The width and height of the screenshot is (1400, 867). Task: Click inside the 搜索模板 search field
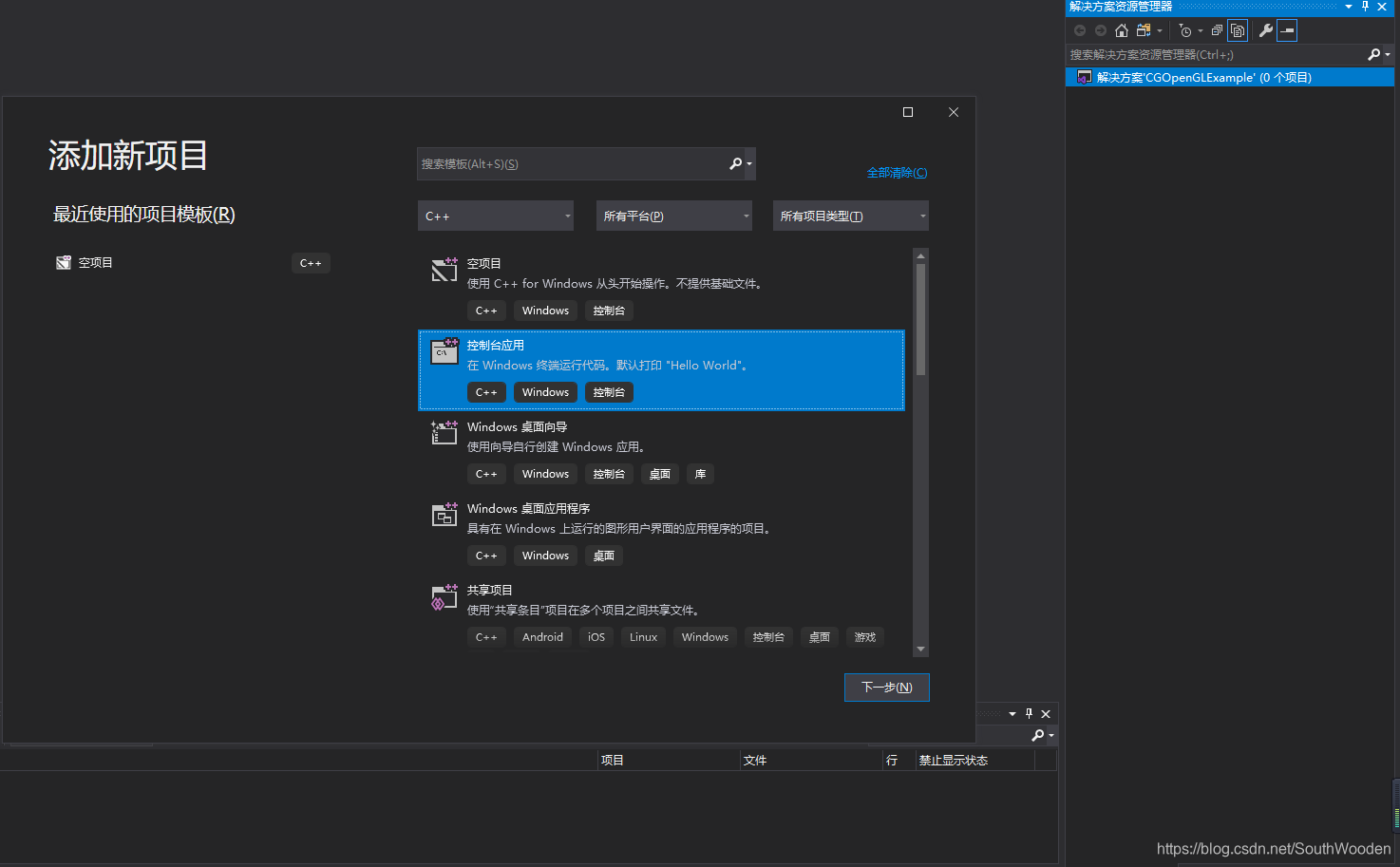tap(570, 163)
